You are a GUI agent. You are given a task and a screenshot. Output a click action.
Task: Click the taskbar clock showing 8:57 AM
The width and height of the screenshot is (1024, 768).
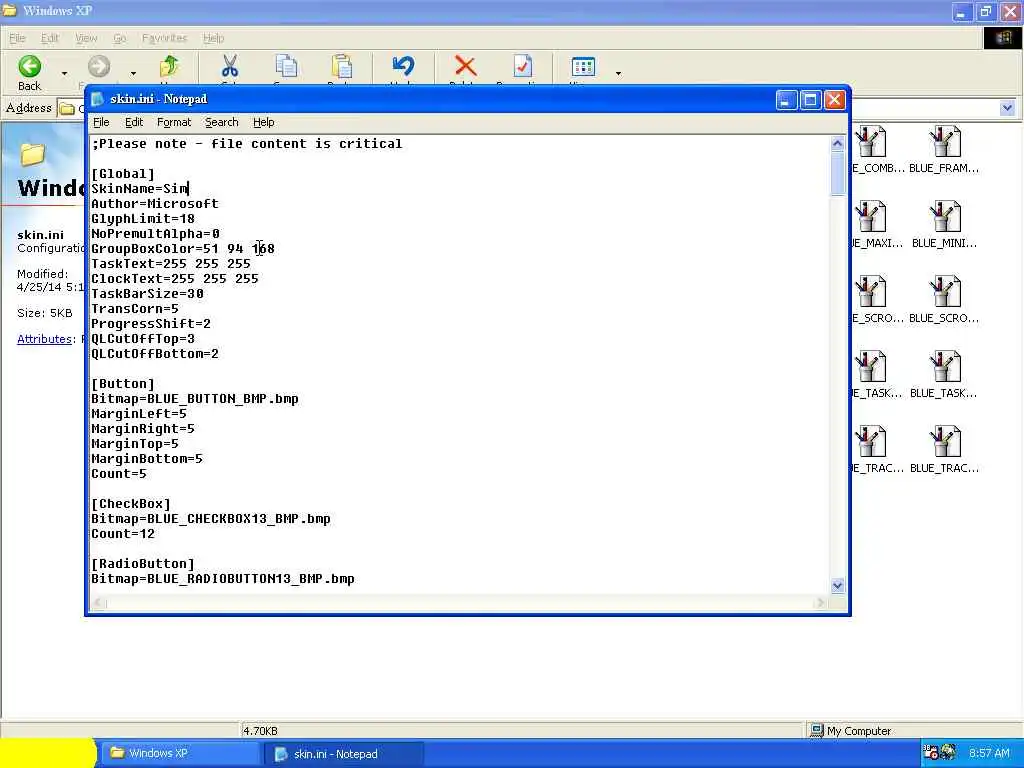(989, 753)
